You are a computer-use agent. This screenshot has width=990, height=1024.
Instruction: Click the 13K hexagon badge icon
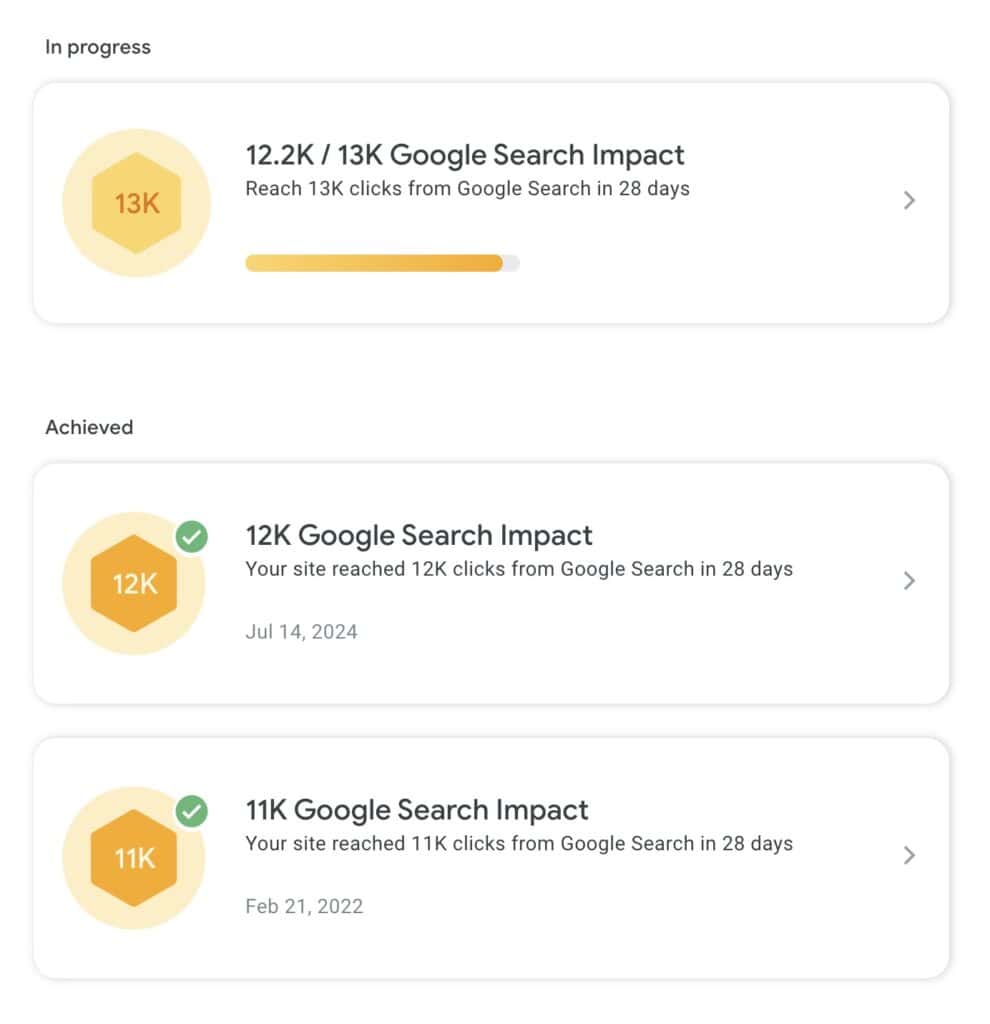(x=136, y=203)
